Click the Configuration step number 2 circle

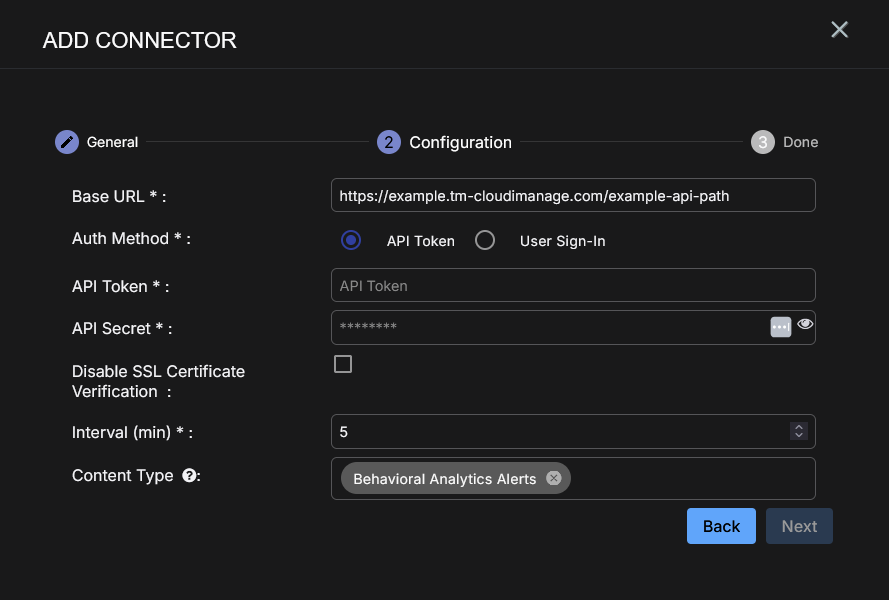coord(389,142)
